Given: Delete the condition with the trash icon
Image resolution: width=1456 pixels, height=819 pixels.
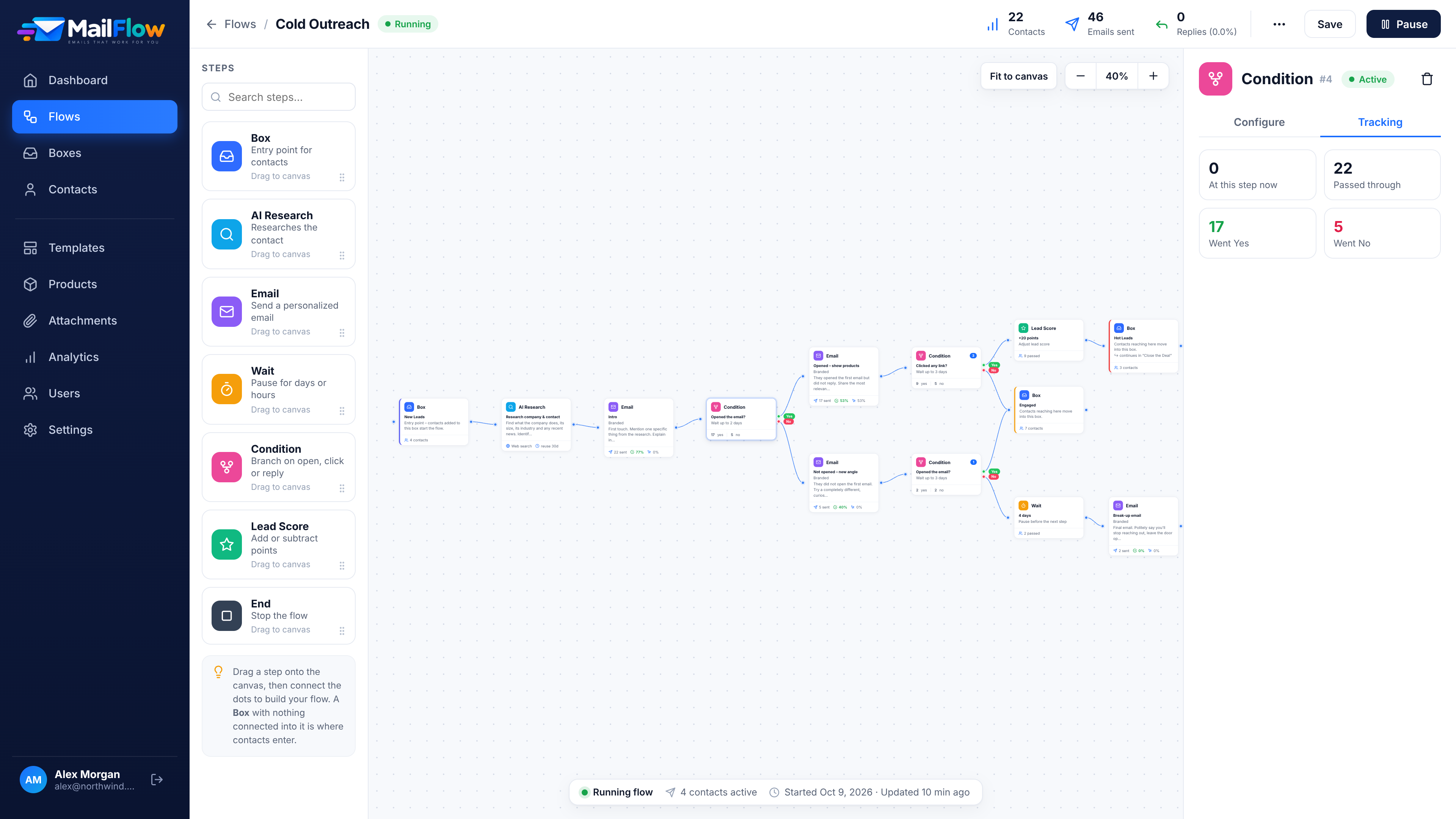Looking at the screenshot, I should pyautogui.click(x=1426, y=79).
